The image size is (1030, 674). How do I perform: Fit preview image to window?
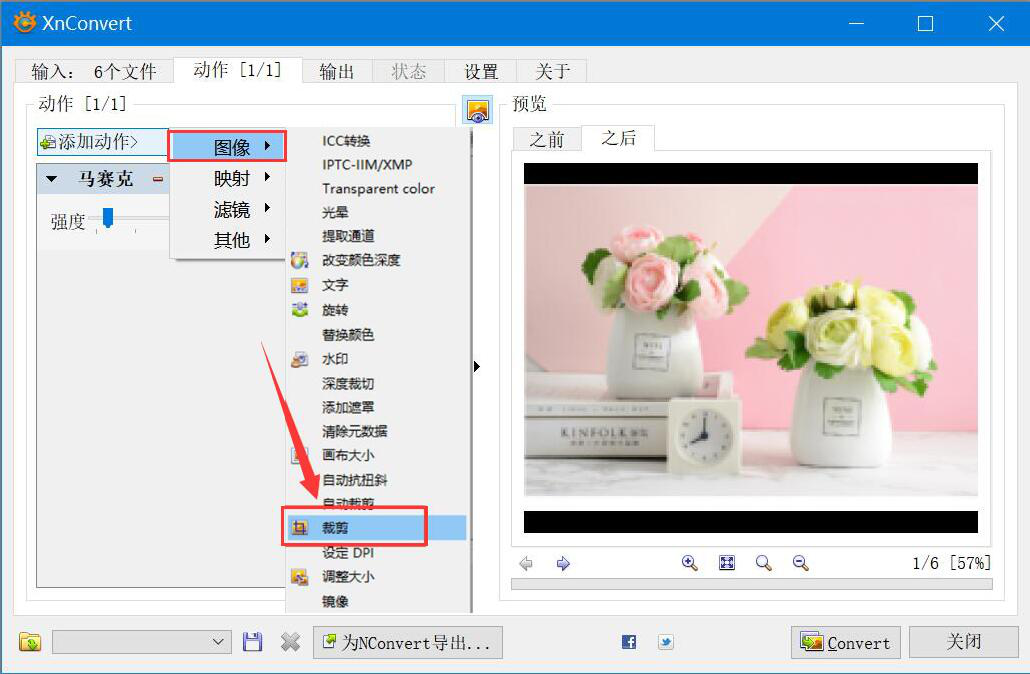[x=727, y=563]
